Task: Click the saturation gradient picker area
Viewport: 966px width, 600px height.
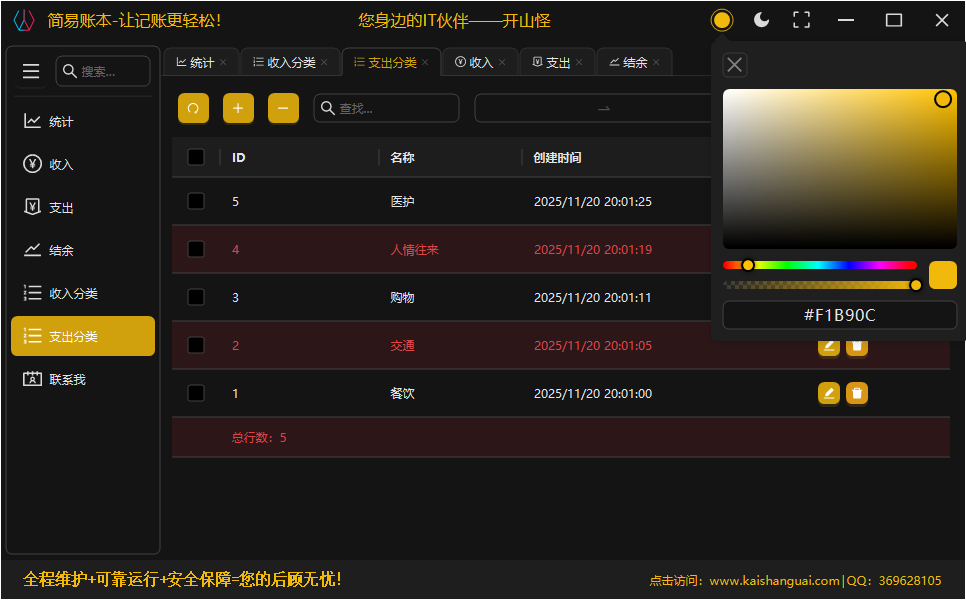Action: click(x=840, y=169)
